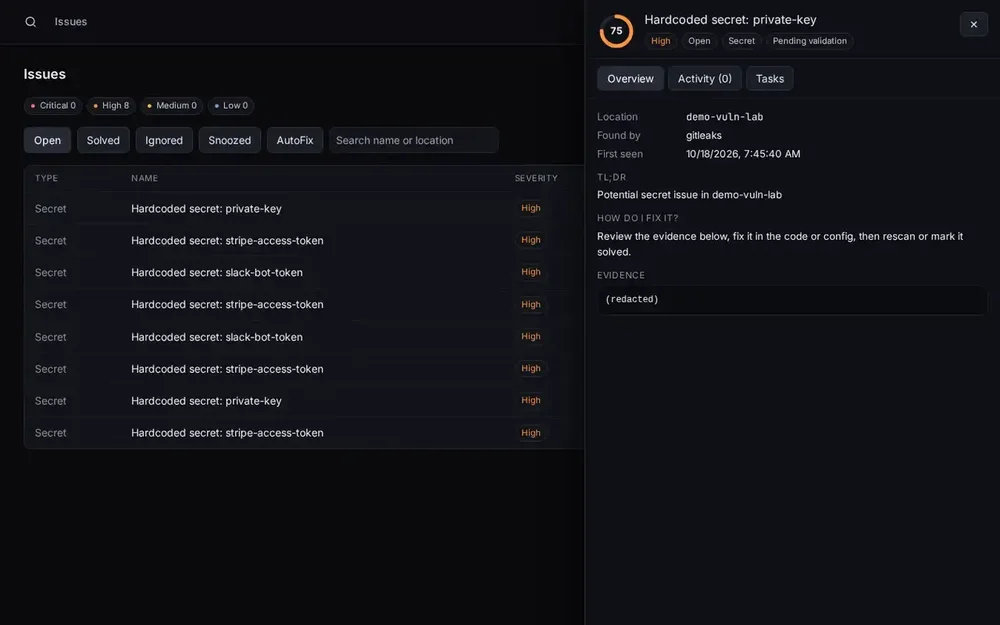Sort by the NAME column header
Image resolution: width=1000 pixels, height=625 pixels.
tap(144, 178)
